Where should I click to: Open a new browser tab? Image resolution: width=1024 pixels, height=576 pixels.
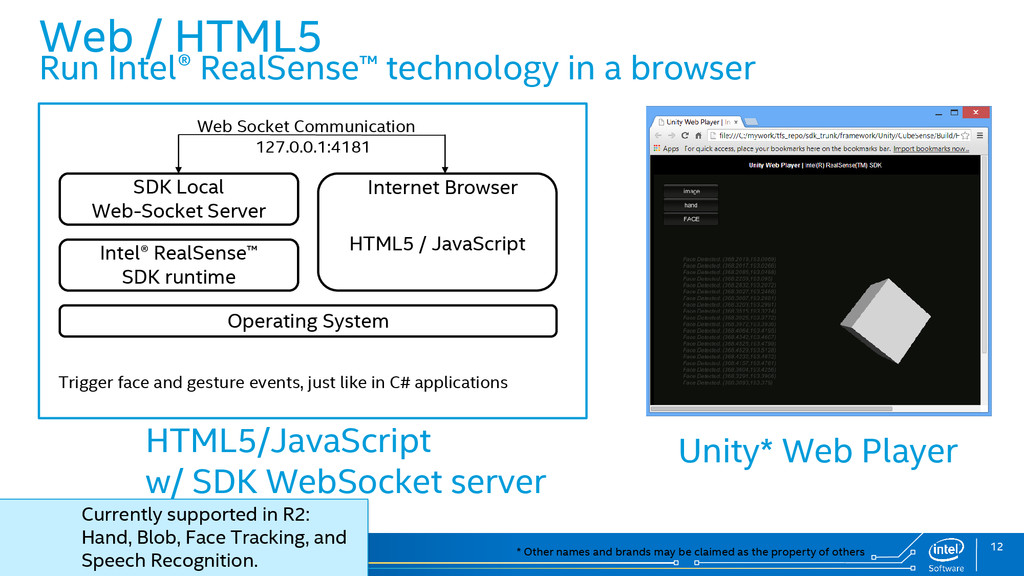[751, 122]
